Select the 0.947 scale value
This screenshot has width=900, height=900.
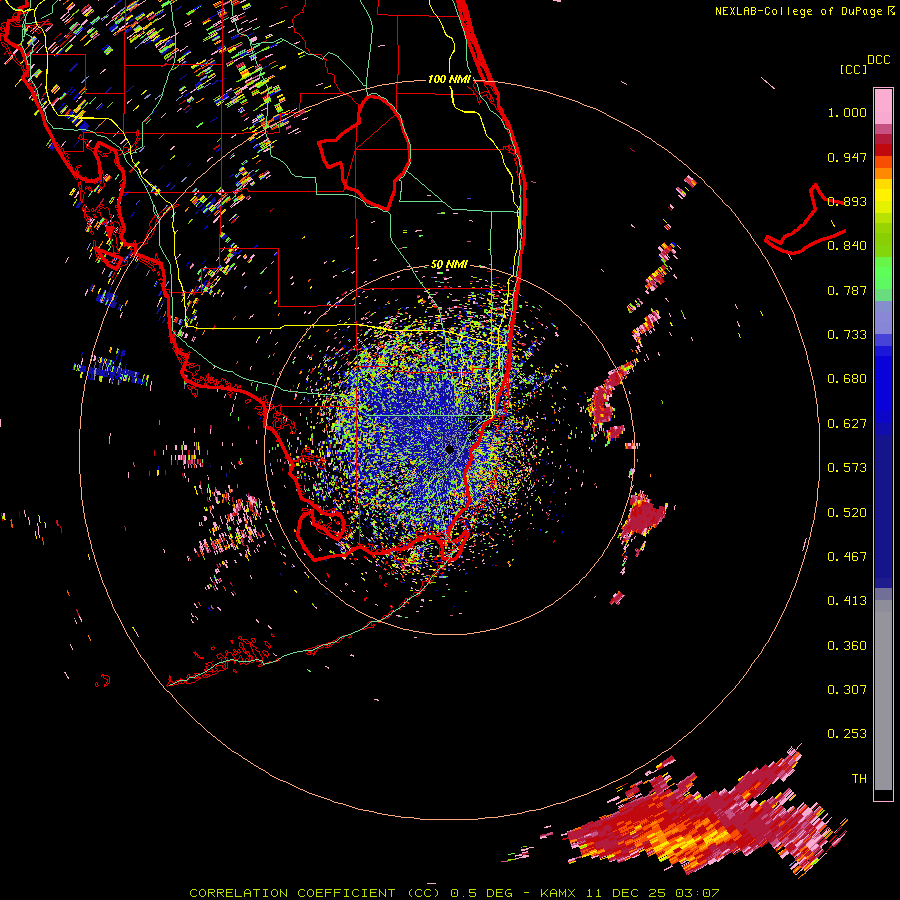point(847,157)
